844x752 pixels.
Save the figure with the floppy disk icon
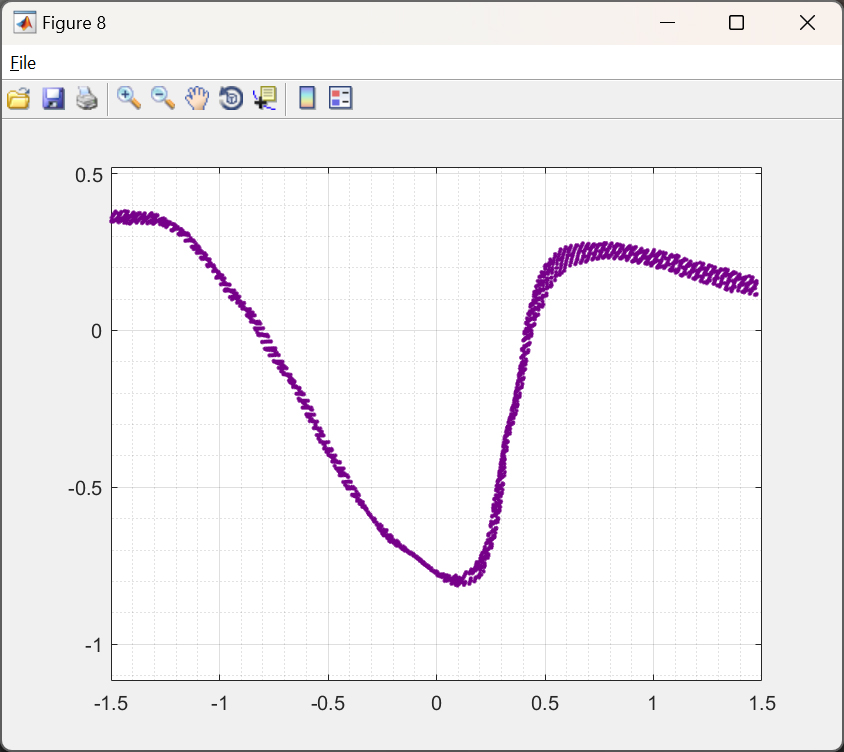[53, 98]
